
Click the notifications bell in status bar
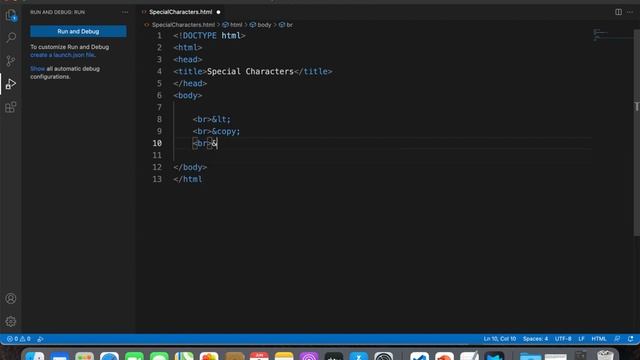tap(631, 339)
